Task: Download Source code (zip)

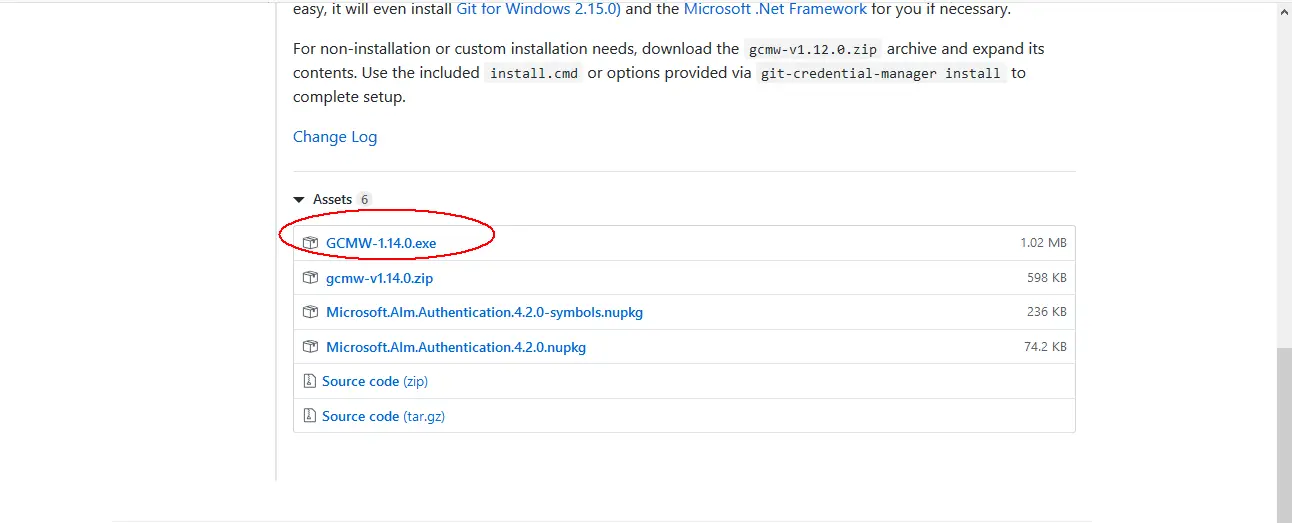Action: (375, 381)
